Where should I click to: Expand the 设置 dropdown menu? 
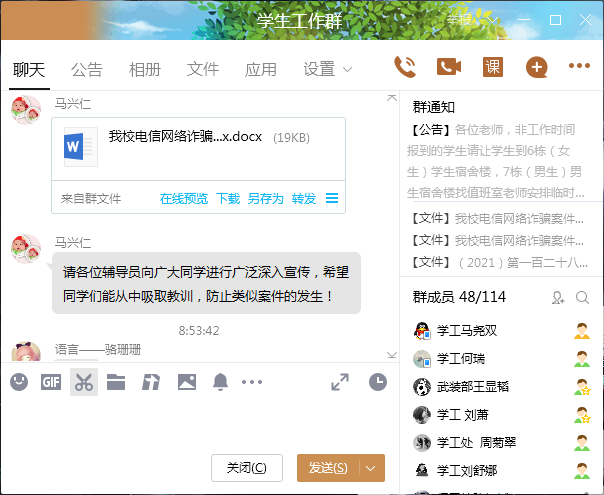point(329,69)
